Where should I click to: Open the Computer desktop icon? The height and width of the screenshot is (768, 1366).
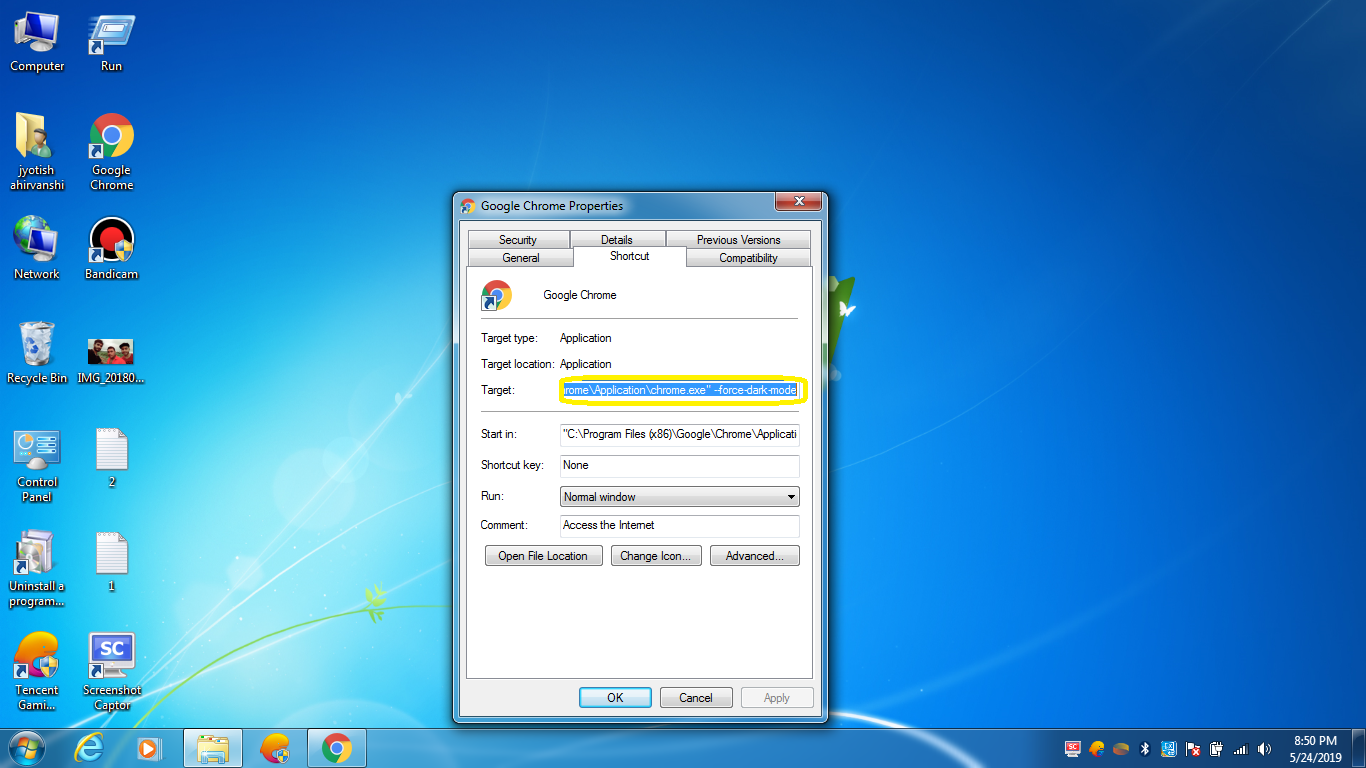pos(37,42)
